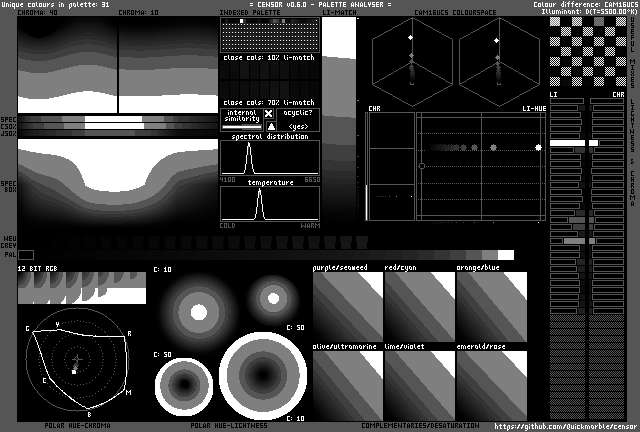The width and height of the screenshot is (640, 432).
Task: Open the lime/violet complementaries panel
Action: point(420,385)
